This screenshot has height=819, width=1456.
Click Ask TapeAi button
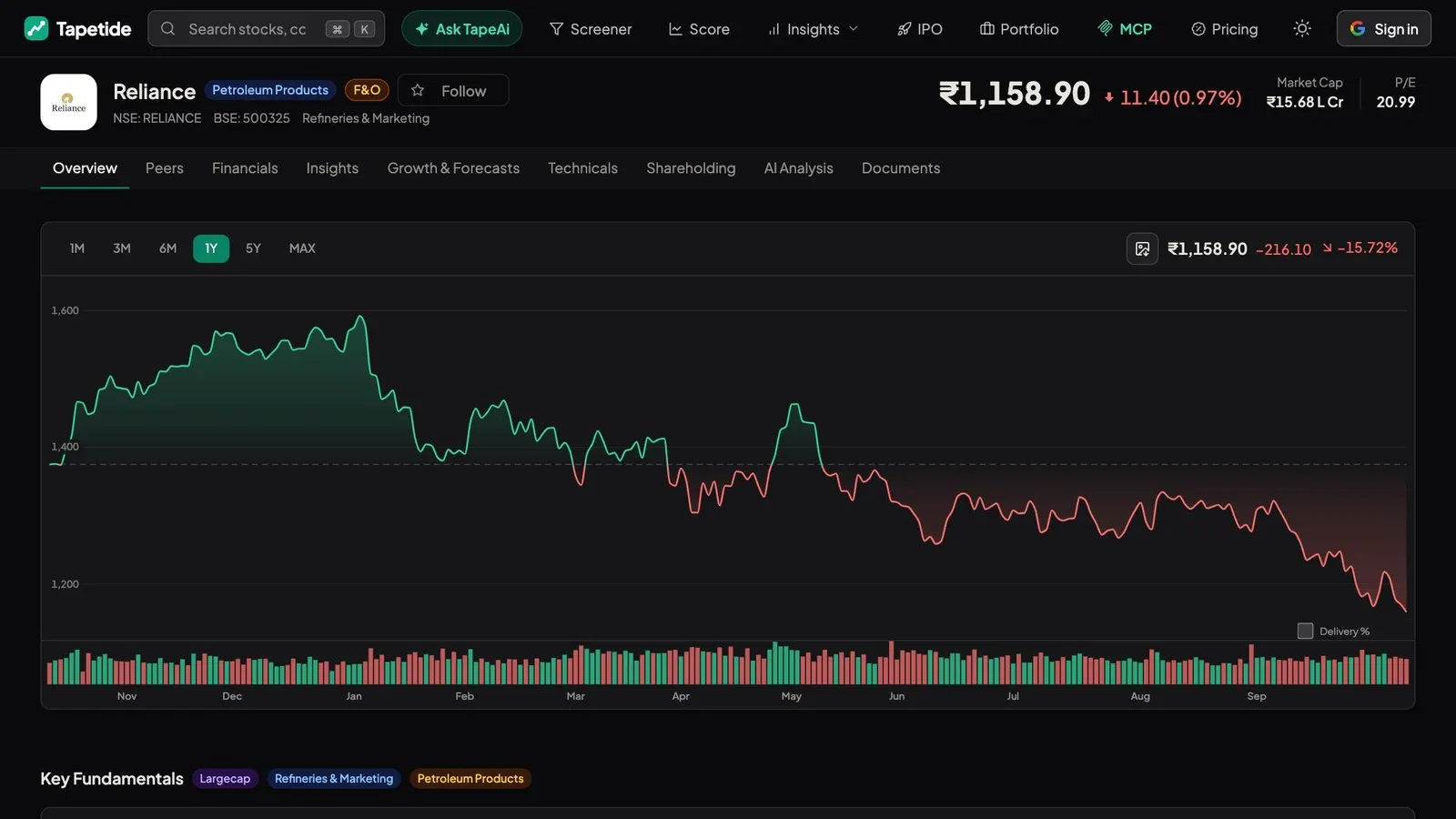click(462, 29)
